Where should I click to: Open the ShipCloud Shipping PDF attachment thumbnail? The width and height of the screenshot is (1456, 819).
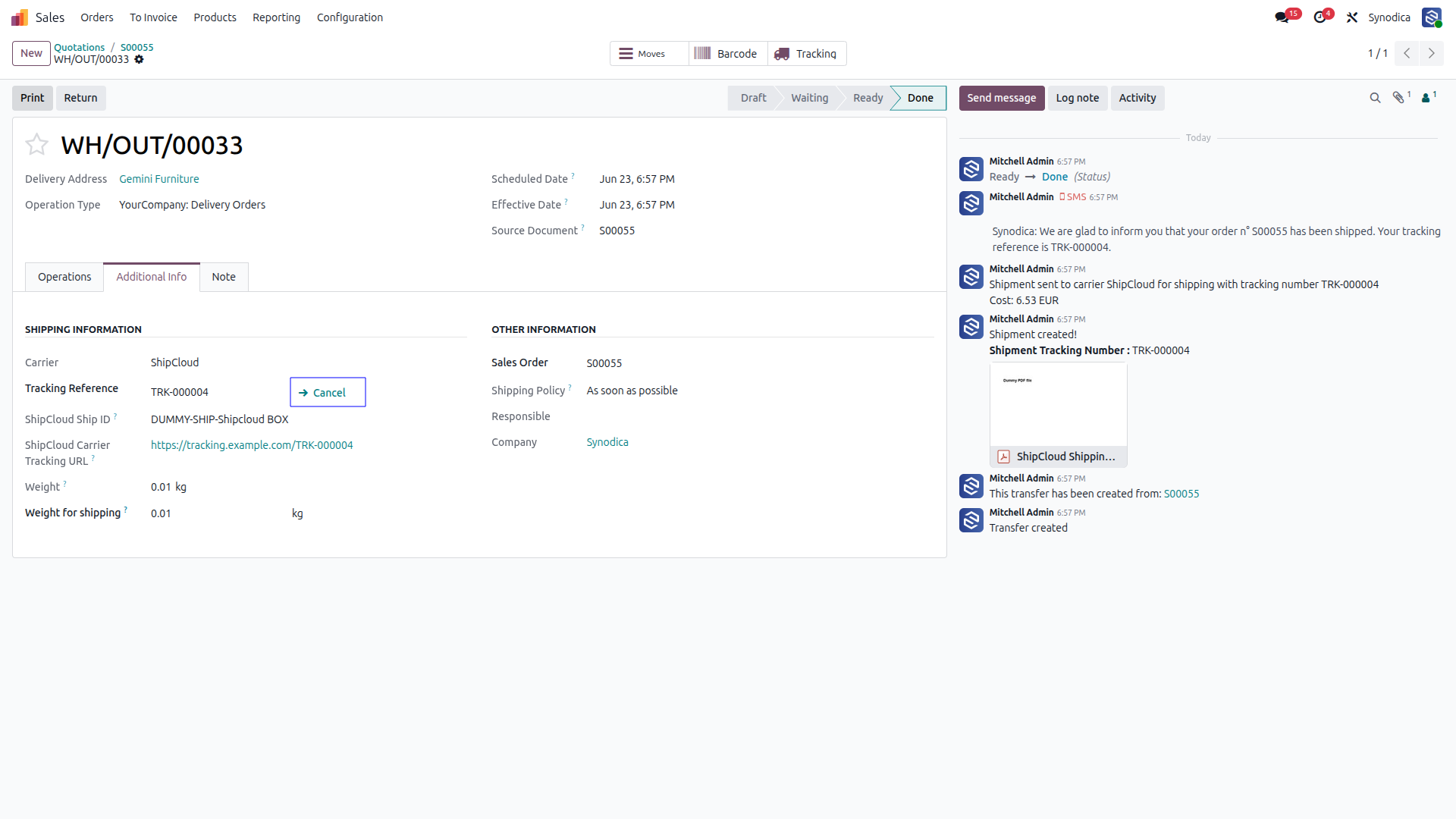tap(1058, 414)
